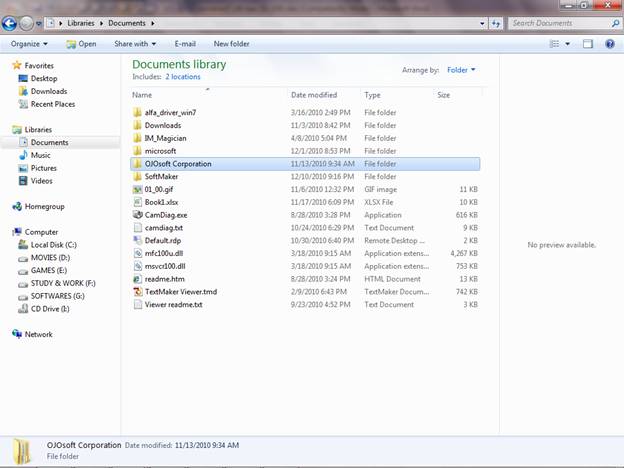Select the msvcr100.dll file icon
This screenshot has height=468, width=624.
tap(137, 266)
